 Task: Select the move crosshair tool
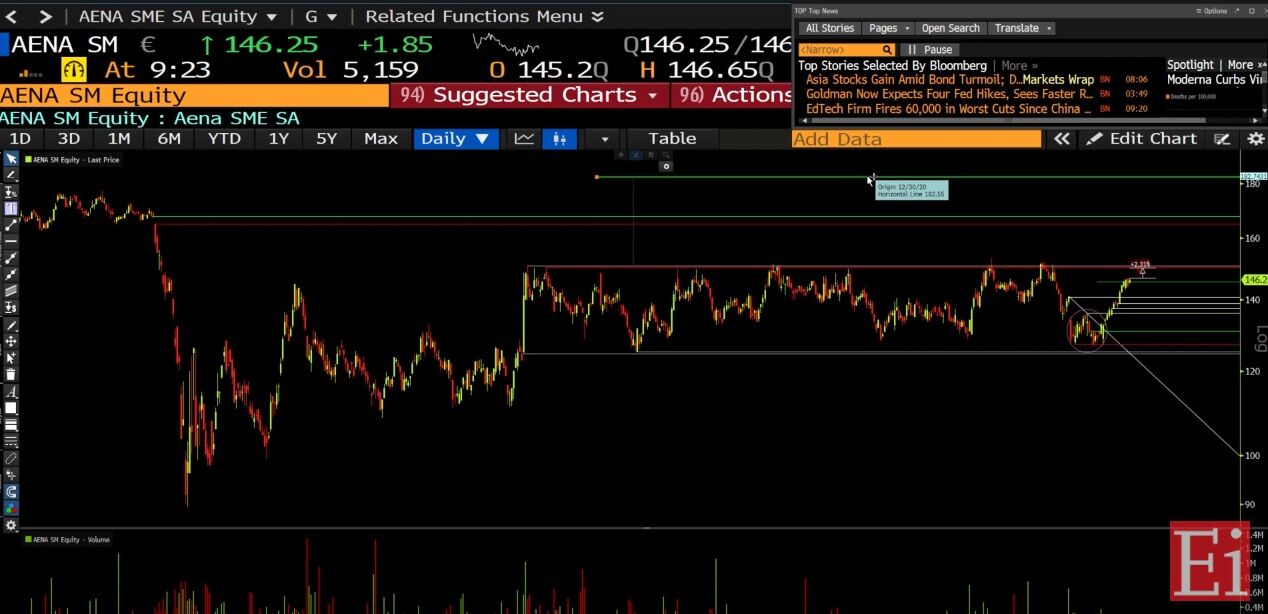coord(11,342)
